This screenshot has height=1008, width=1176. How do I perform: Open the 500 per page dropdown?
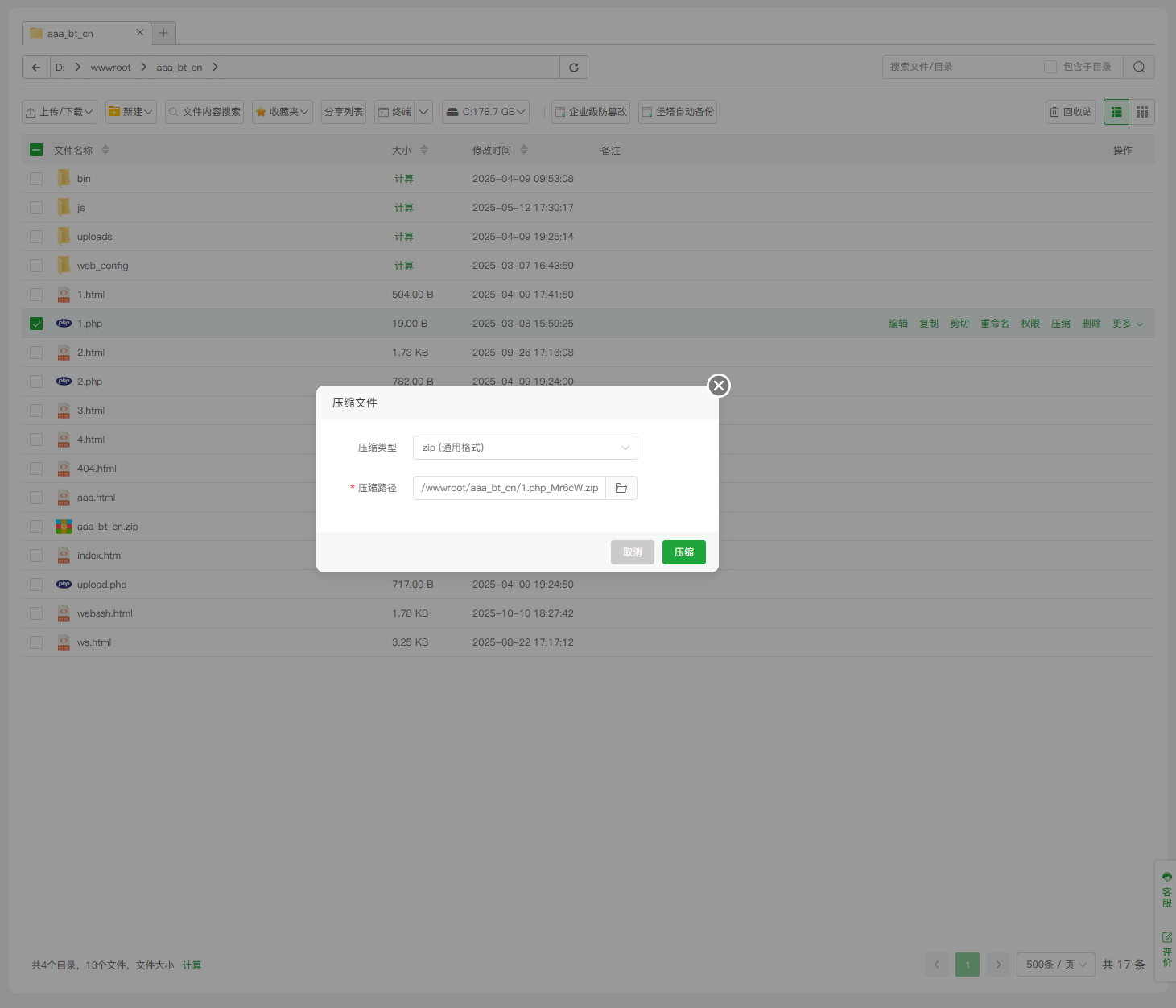click(x=1055, y=965)
